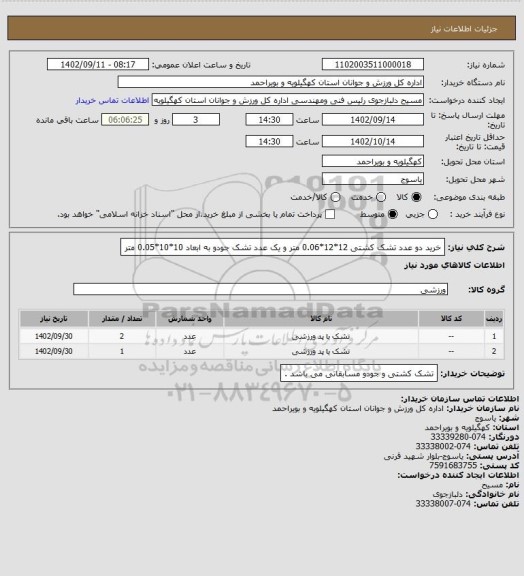Image resolution: width=524 pixels, height=576 pixels.
Task: Click the remaining time countdown 06:06:25
Action: point(125,120)
